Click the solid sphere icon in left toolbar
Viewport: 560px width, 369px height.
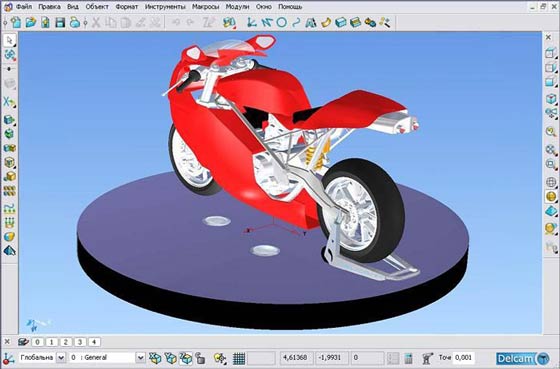point(10,236)
